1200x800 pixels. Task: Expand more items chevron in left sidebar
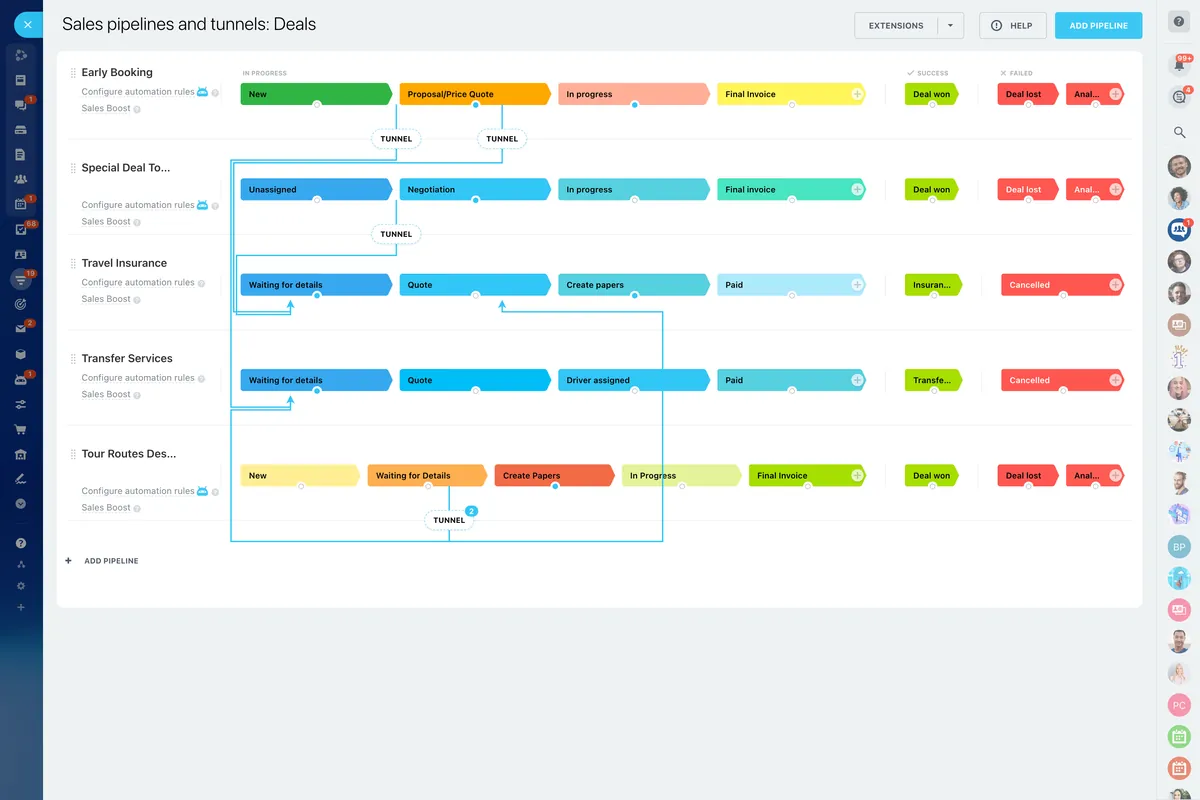click(20, 504)
